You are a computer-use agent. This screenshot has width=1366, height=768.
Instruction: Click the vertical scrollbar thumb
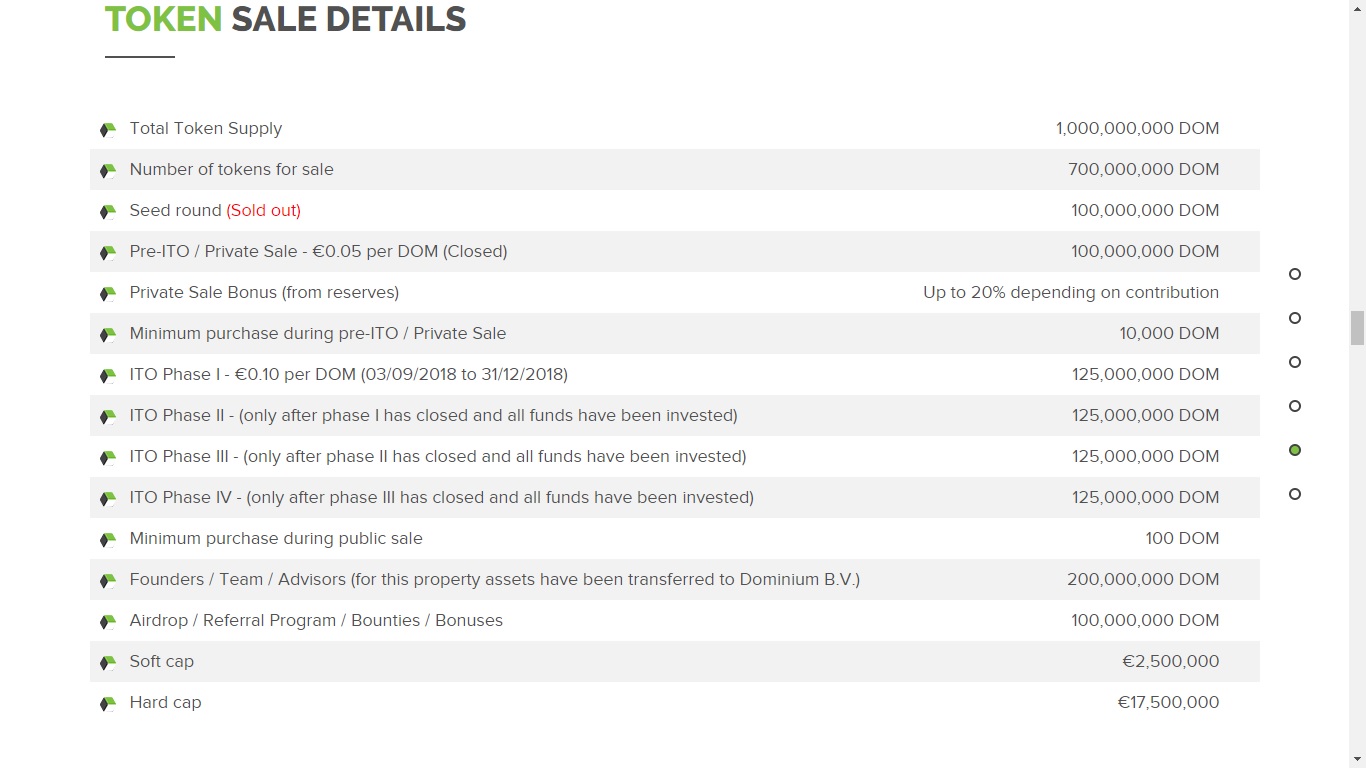1357,328
